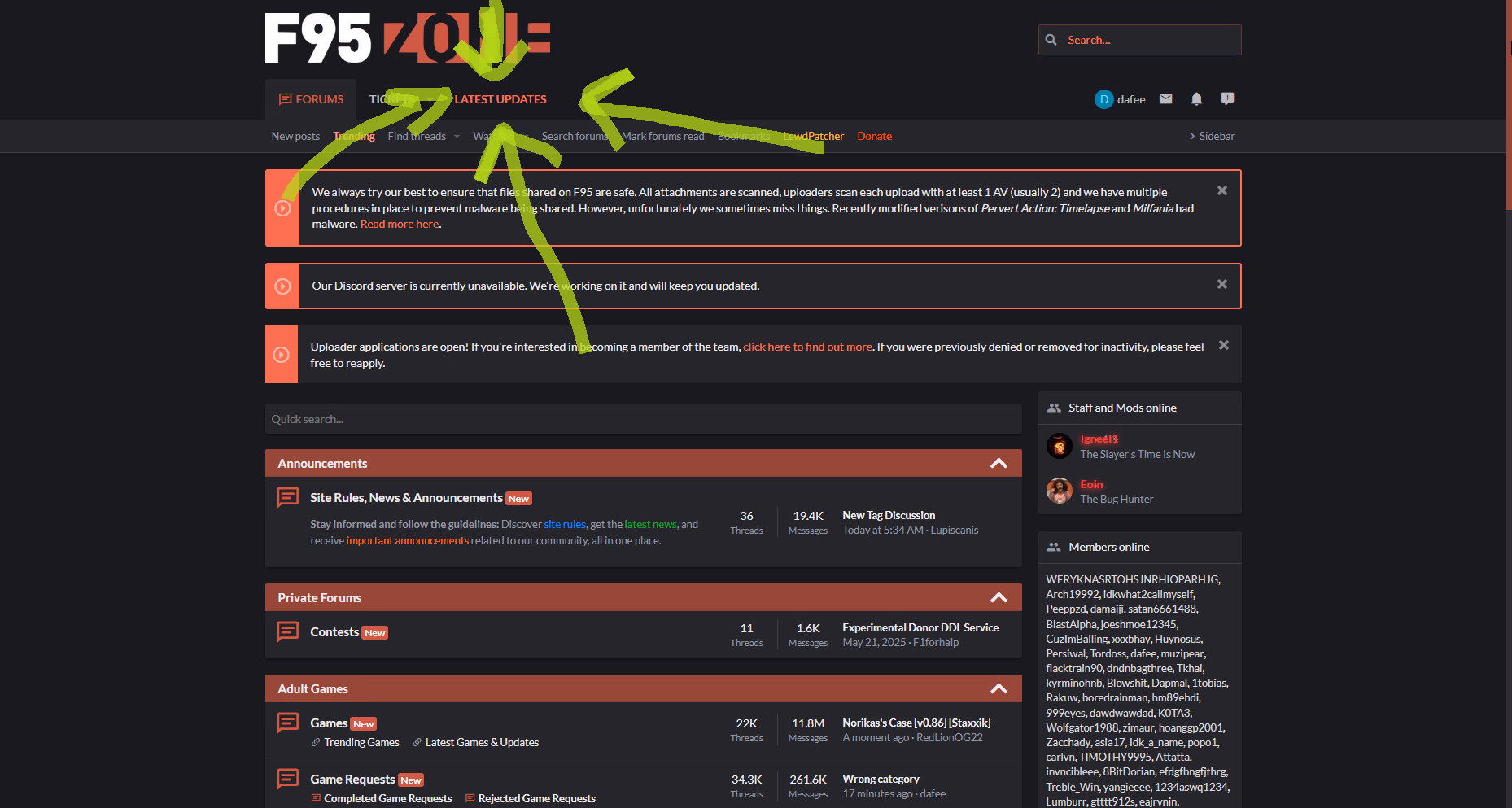This screenshot has width=1512, height=808.
Task: Open the 'Wrong category' thread
Action: pyautogui.click(x=881, y=779)
